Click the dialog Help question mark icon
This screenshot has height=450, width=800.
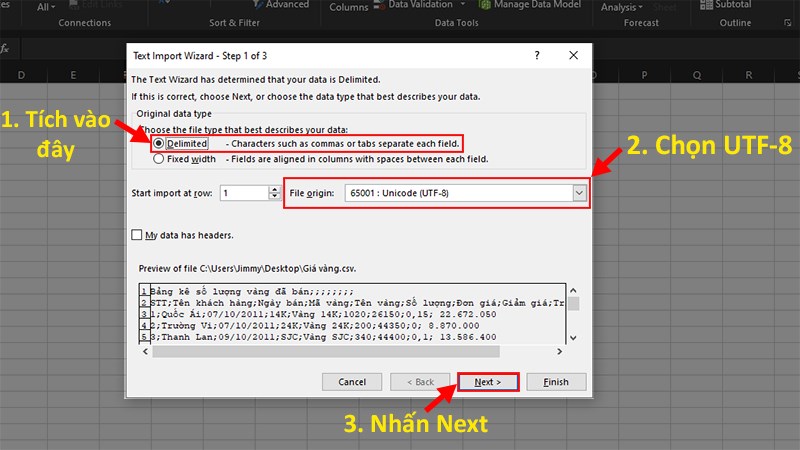click(537, 57)
